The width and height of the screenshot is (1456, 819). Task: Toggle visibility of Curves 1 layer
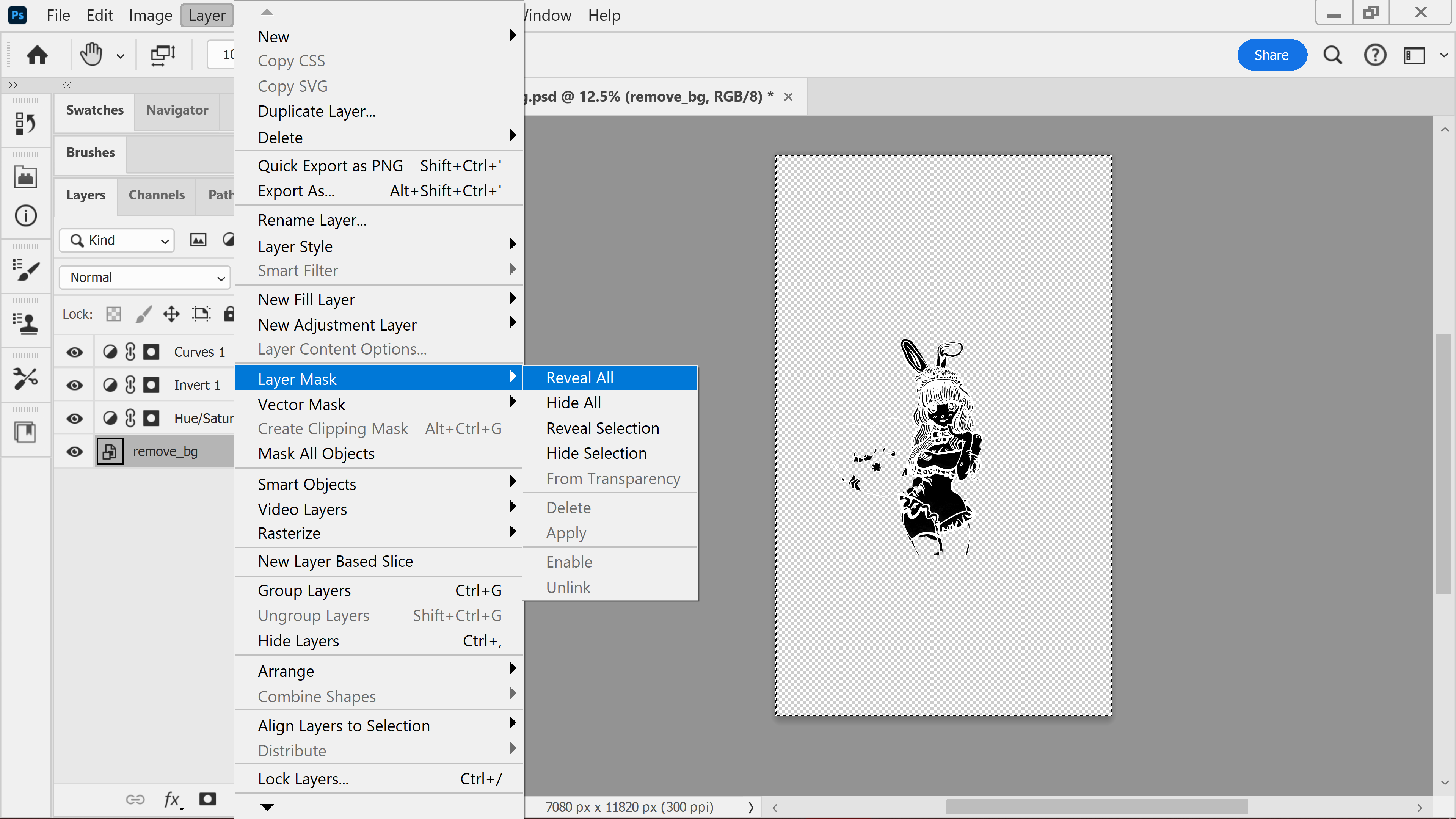click(x=75, y=351)
